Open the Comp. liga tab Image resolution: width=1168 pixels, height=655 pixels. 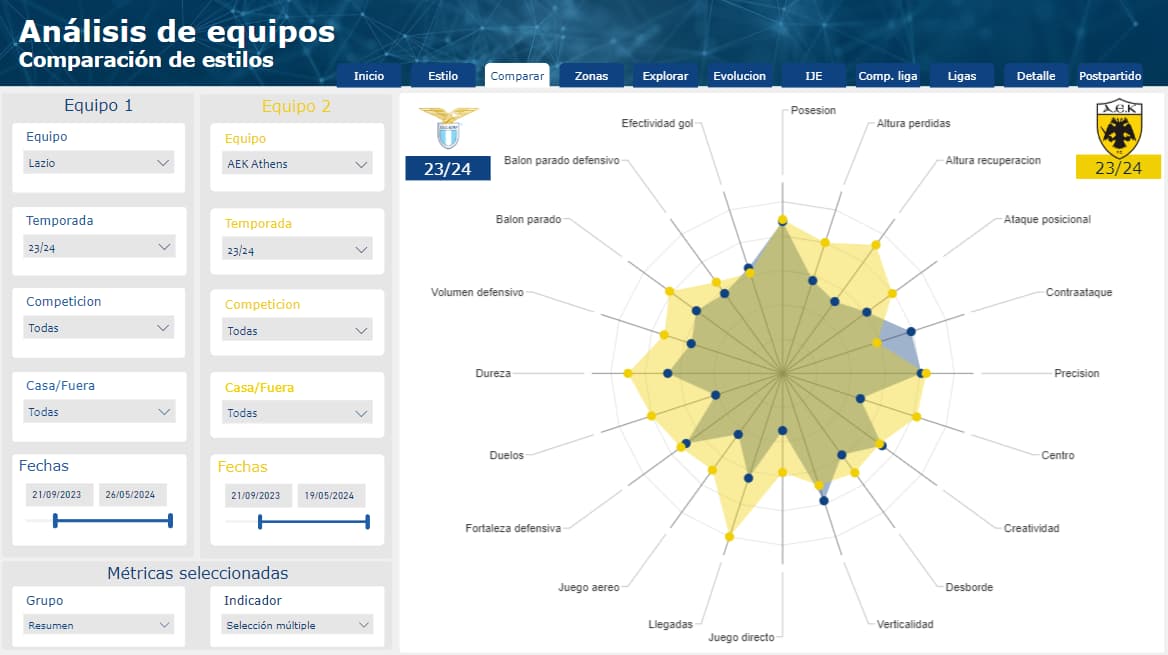click(889, 76)
